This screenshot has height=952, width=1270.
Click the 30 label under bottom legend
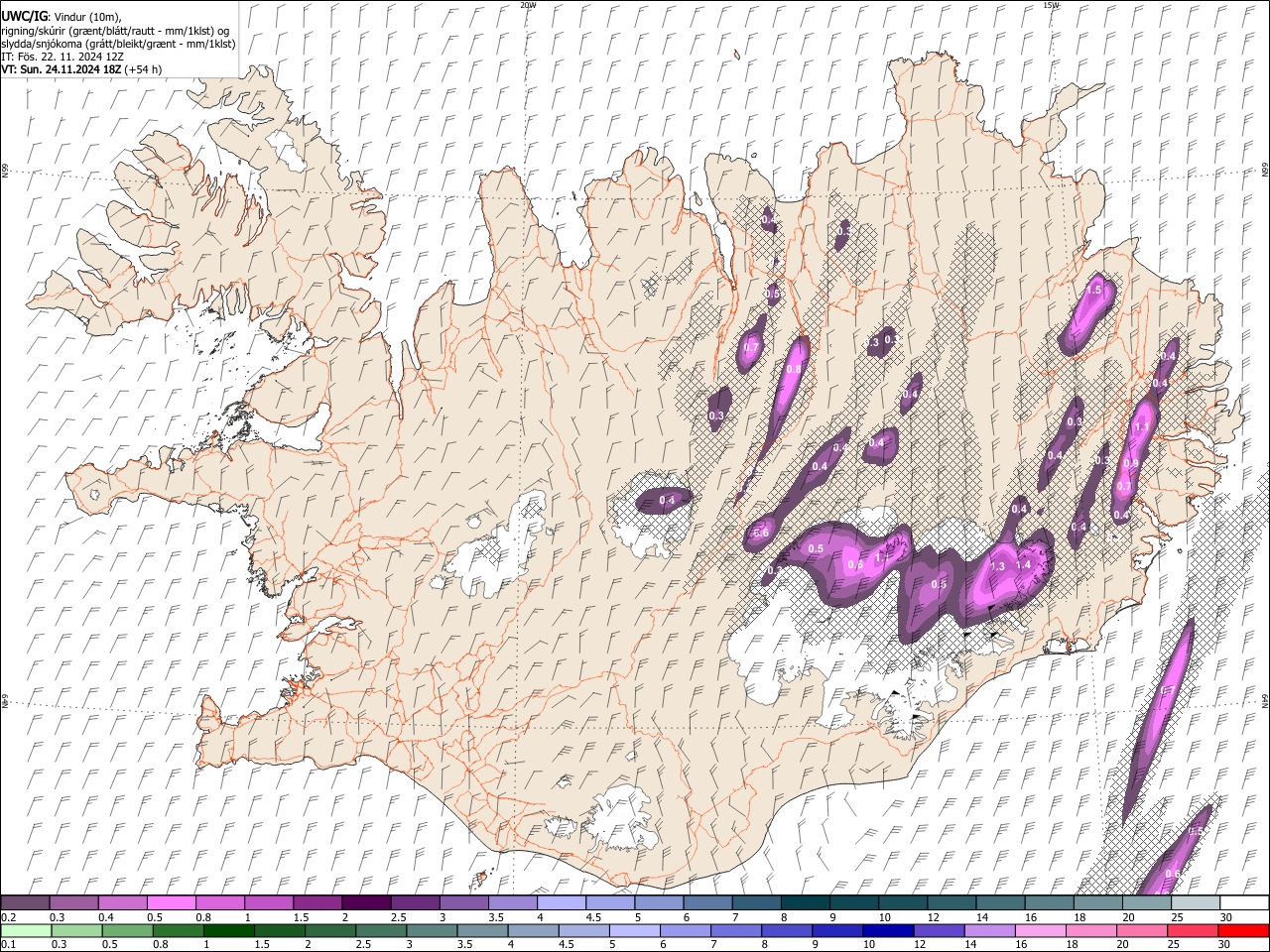(1226, 944)
